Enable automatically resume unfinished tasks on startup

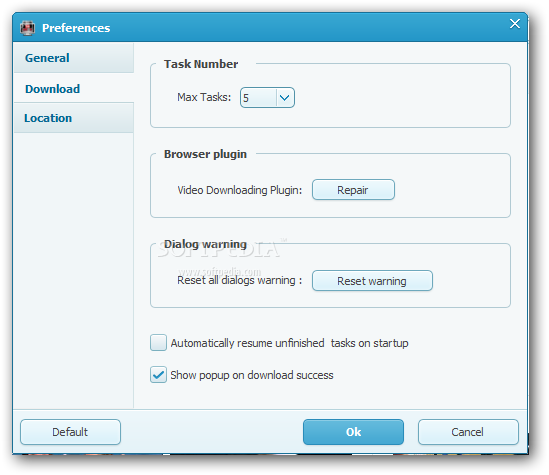coord(158,343)
